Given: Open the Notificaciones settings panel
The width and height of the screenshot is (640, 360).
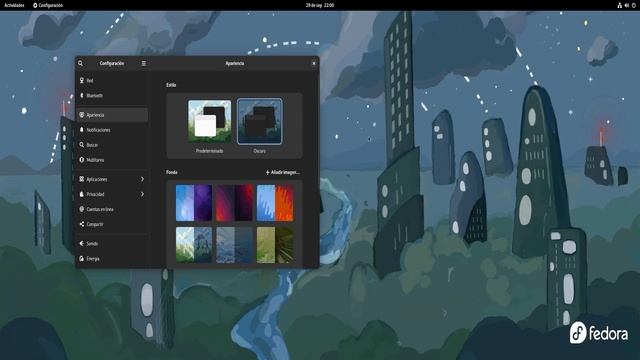Looking at the screenshot, I should [112, 130].
